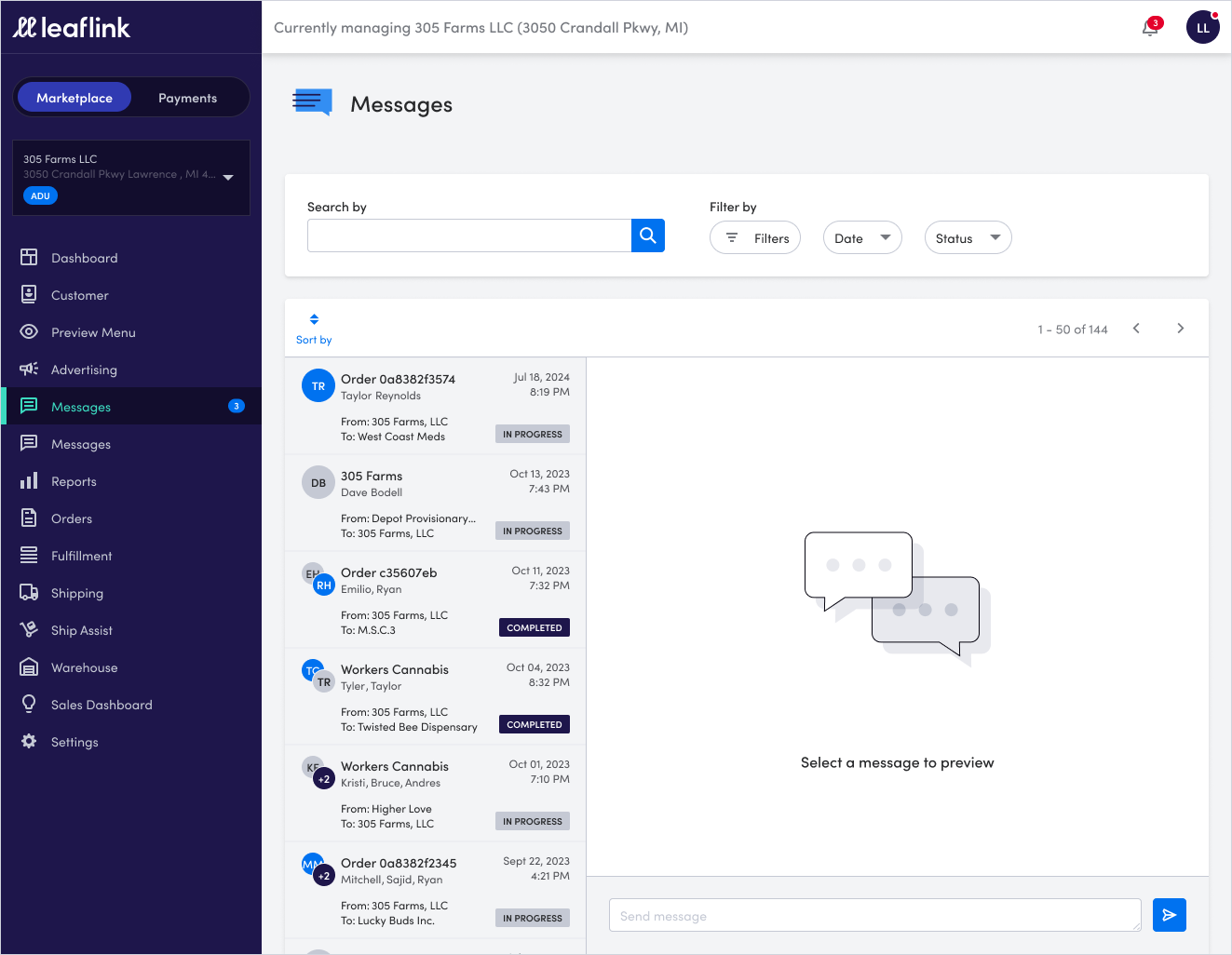Click the ADU badge

[x=40, y=195]
